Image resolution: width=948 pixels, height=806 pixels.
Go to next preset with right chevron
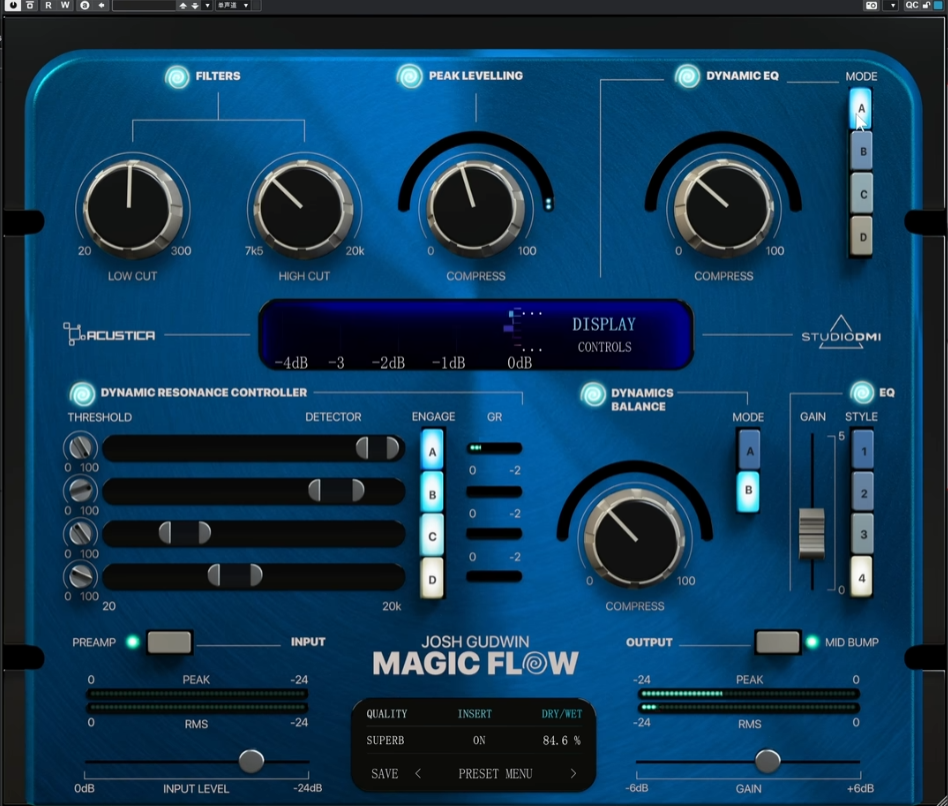click(x=573, y=773)
